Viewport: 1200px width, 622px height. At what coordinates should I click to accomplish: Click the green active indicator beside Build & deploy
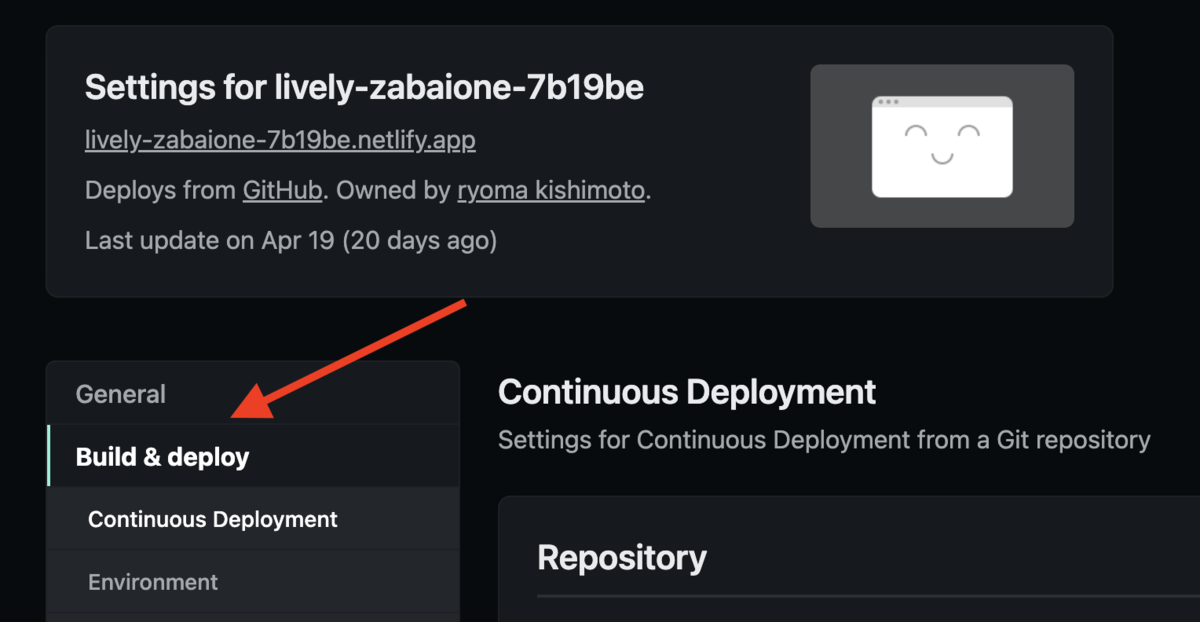pyautogui.click(x=48, y=457)
